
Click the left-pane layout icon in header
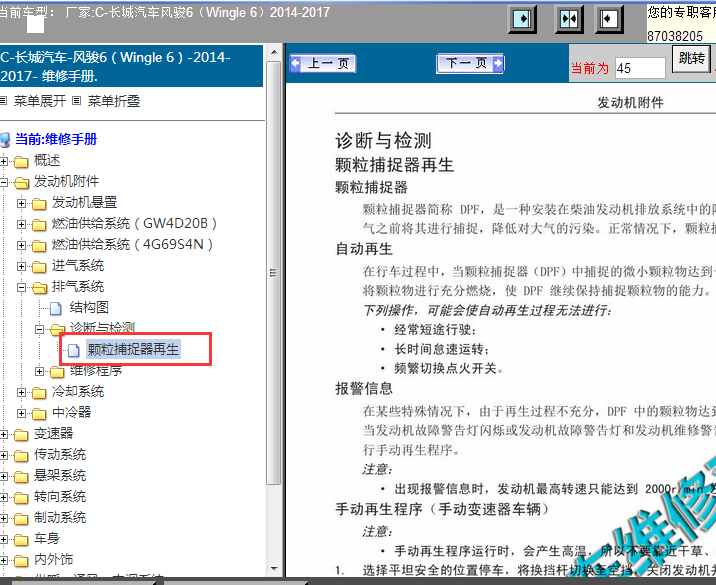(522, 19)
